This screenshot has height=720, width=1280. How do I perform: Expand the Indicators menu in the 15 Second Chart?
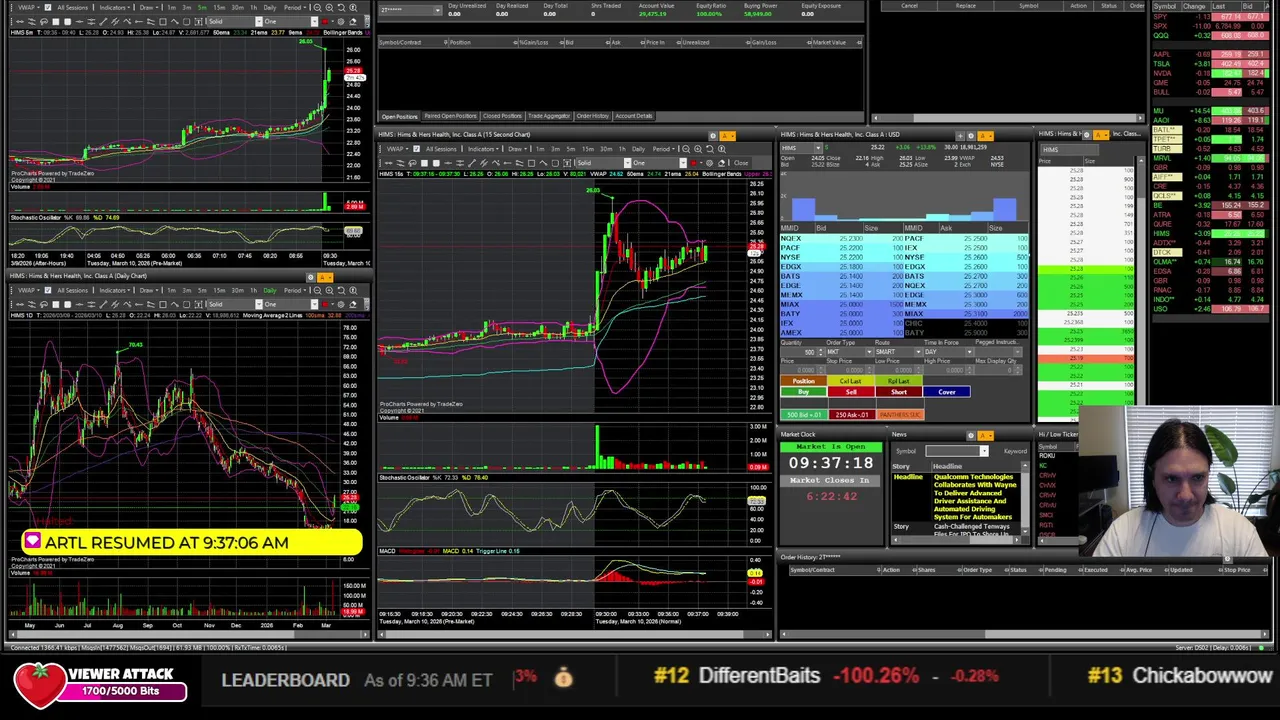coord(483,149)
